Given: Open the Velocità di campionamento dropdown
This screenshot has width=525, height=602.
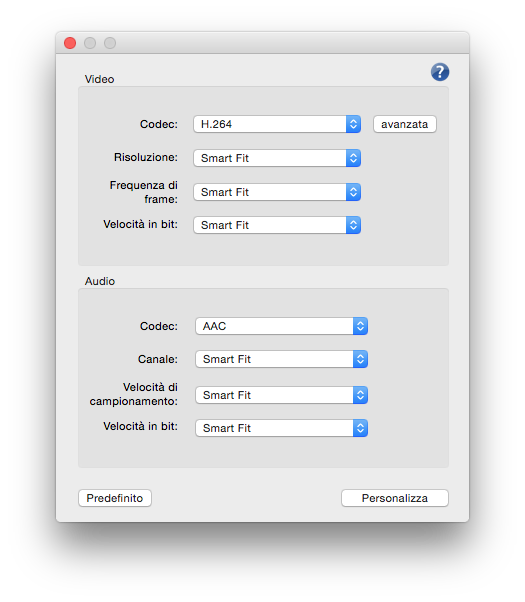Looking at the screenshot, I should [x=282, y=395].
